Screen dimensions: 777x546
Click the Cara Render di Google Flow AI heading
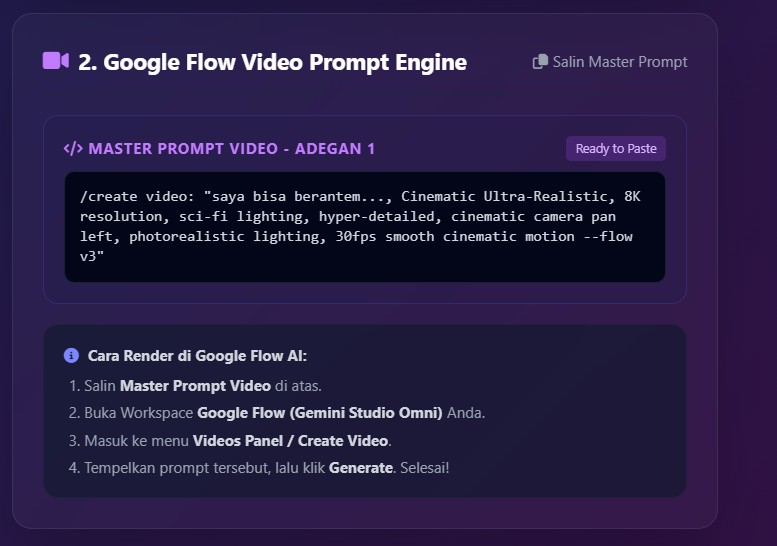197,356
